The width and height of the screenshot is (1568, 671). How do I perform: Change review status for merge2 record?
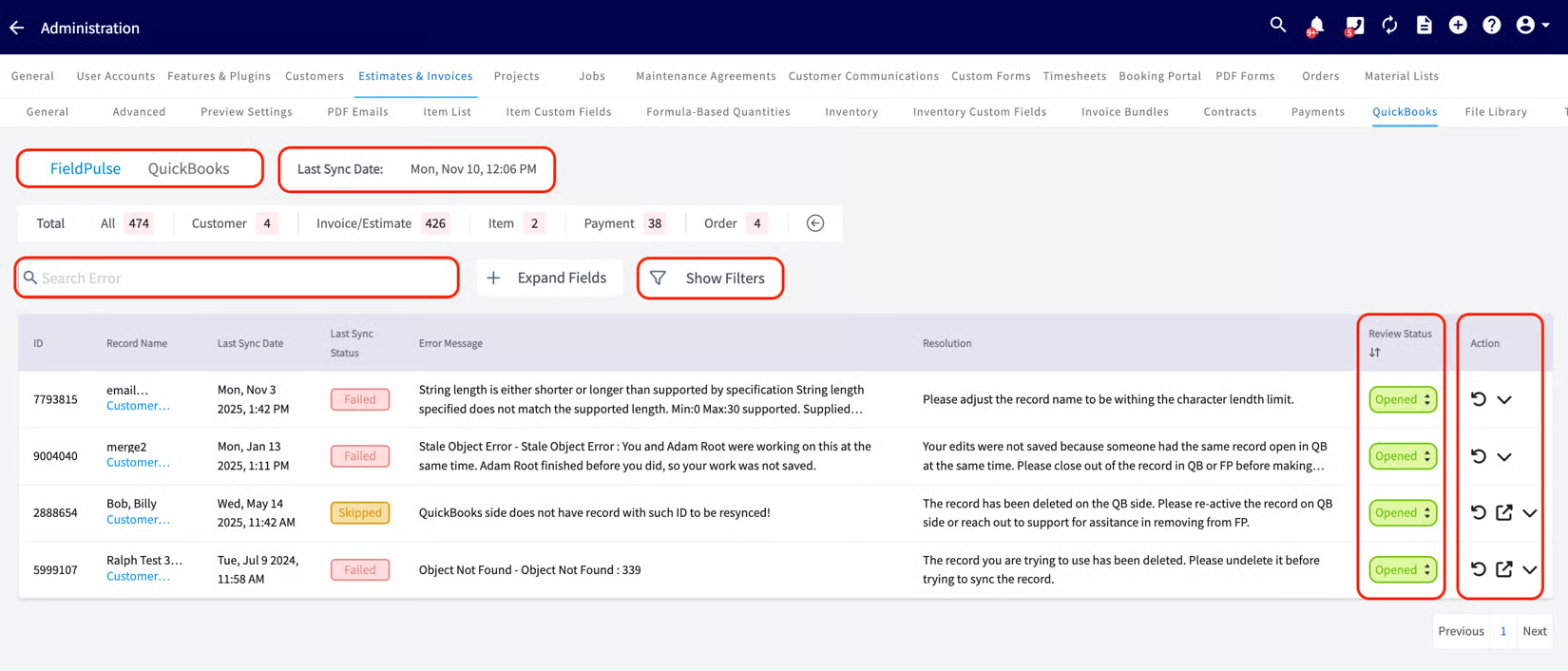pyautogui.click(x=1403, y=456)
